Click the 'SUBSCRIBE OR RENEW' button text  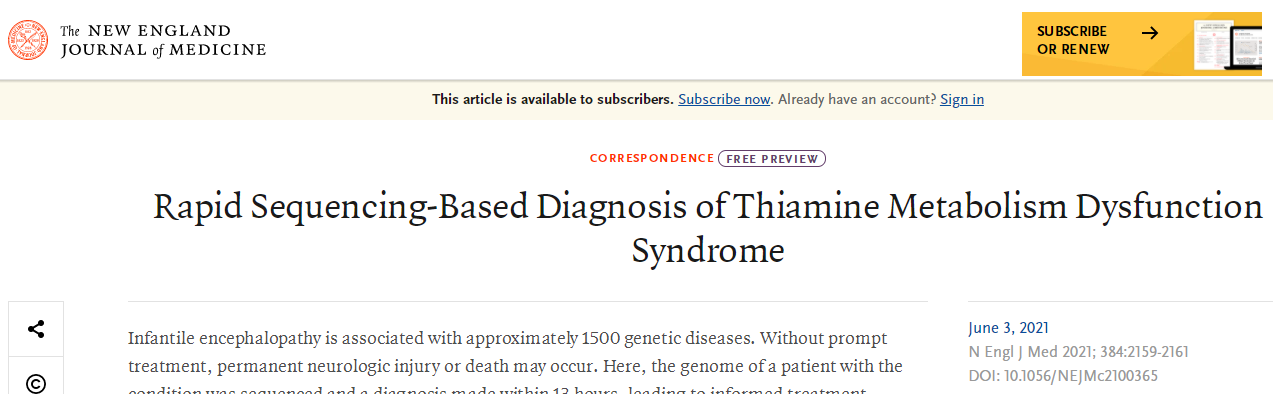pyautogui.click(x=1073, y=40)
